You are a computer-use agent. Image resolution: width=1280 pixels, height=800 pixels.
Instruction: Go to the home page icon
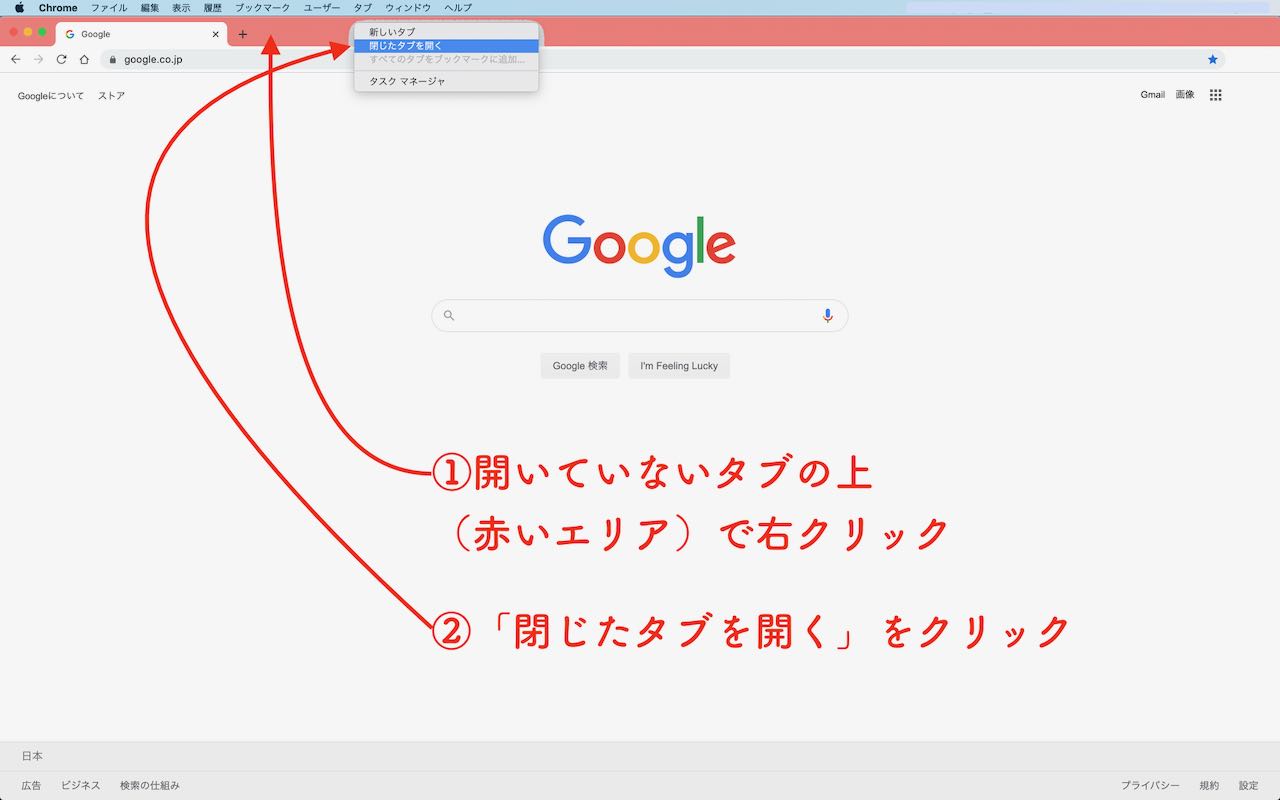84,59
